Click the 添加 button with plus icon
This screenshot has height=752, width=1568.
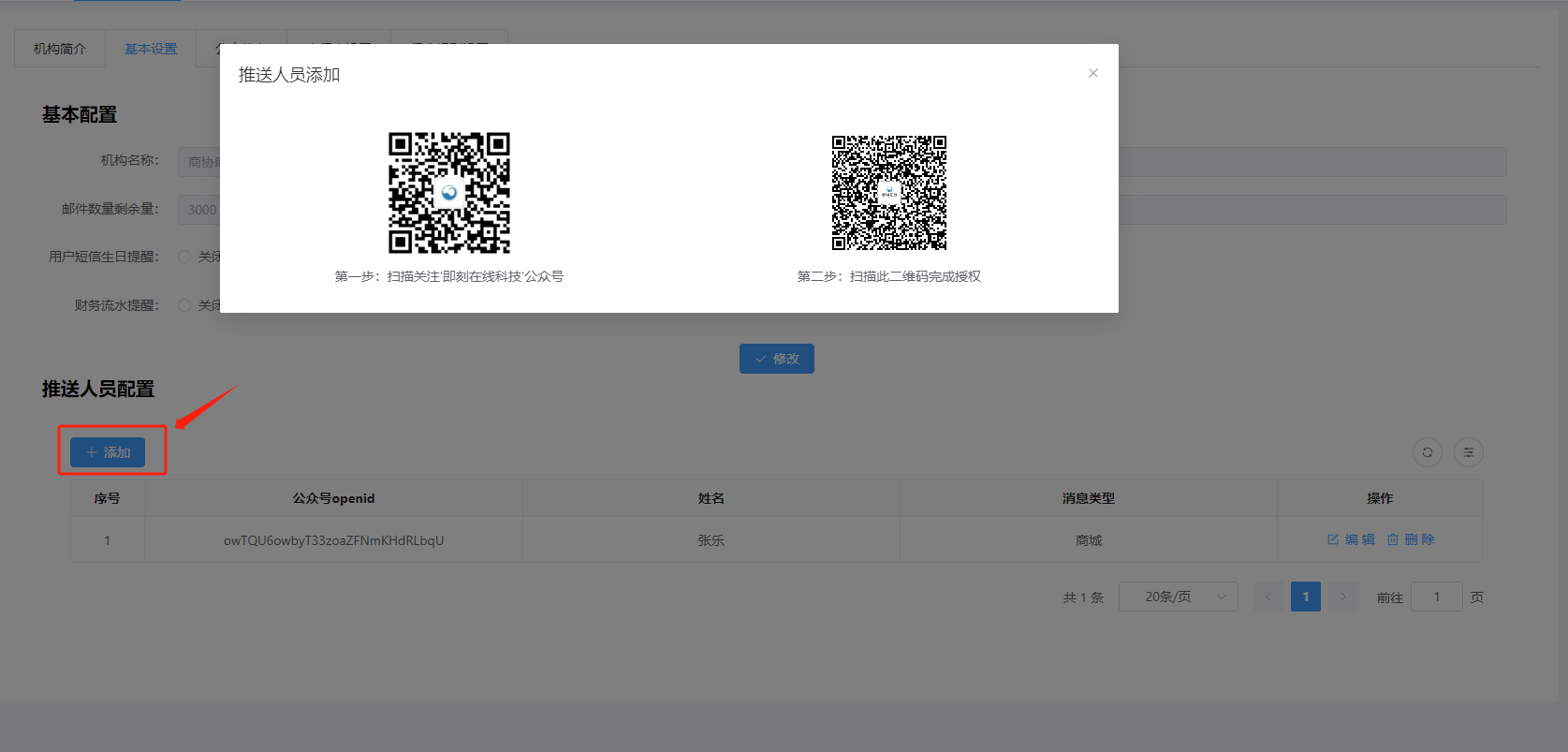108,452
